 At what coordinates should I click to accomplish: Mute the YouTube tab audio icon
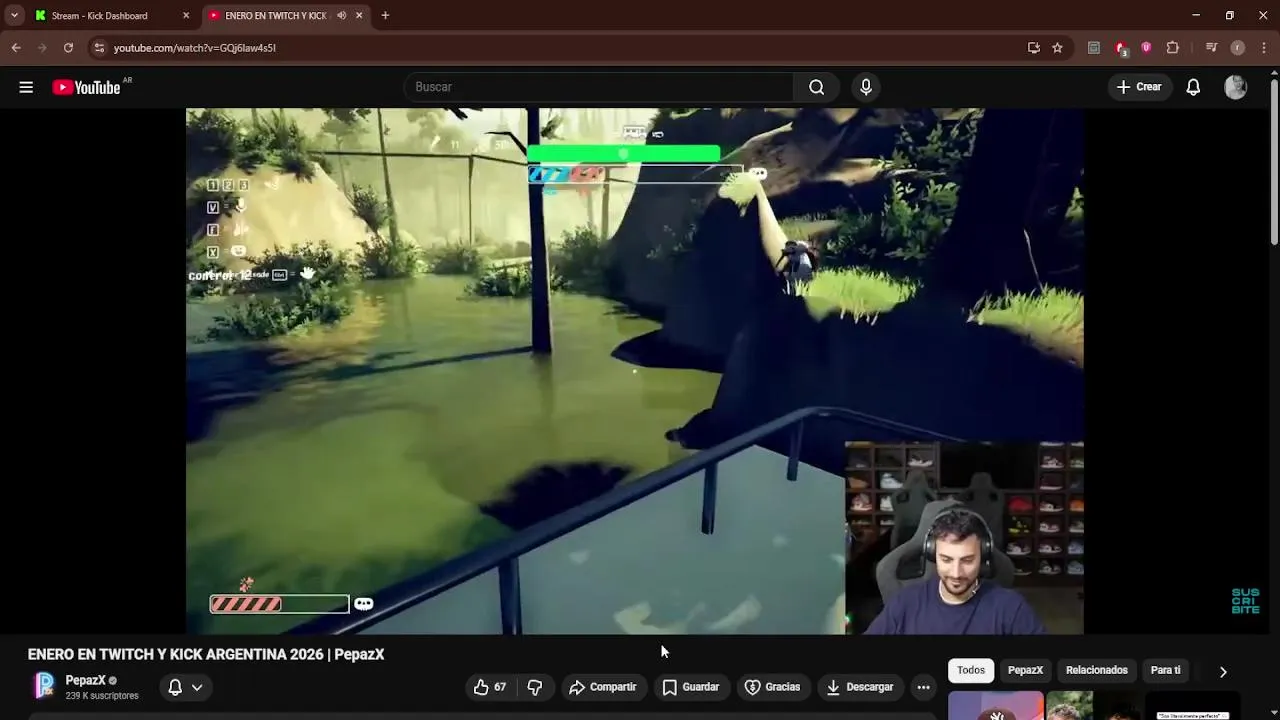tap(342, 16)
